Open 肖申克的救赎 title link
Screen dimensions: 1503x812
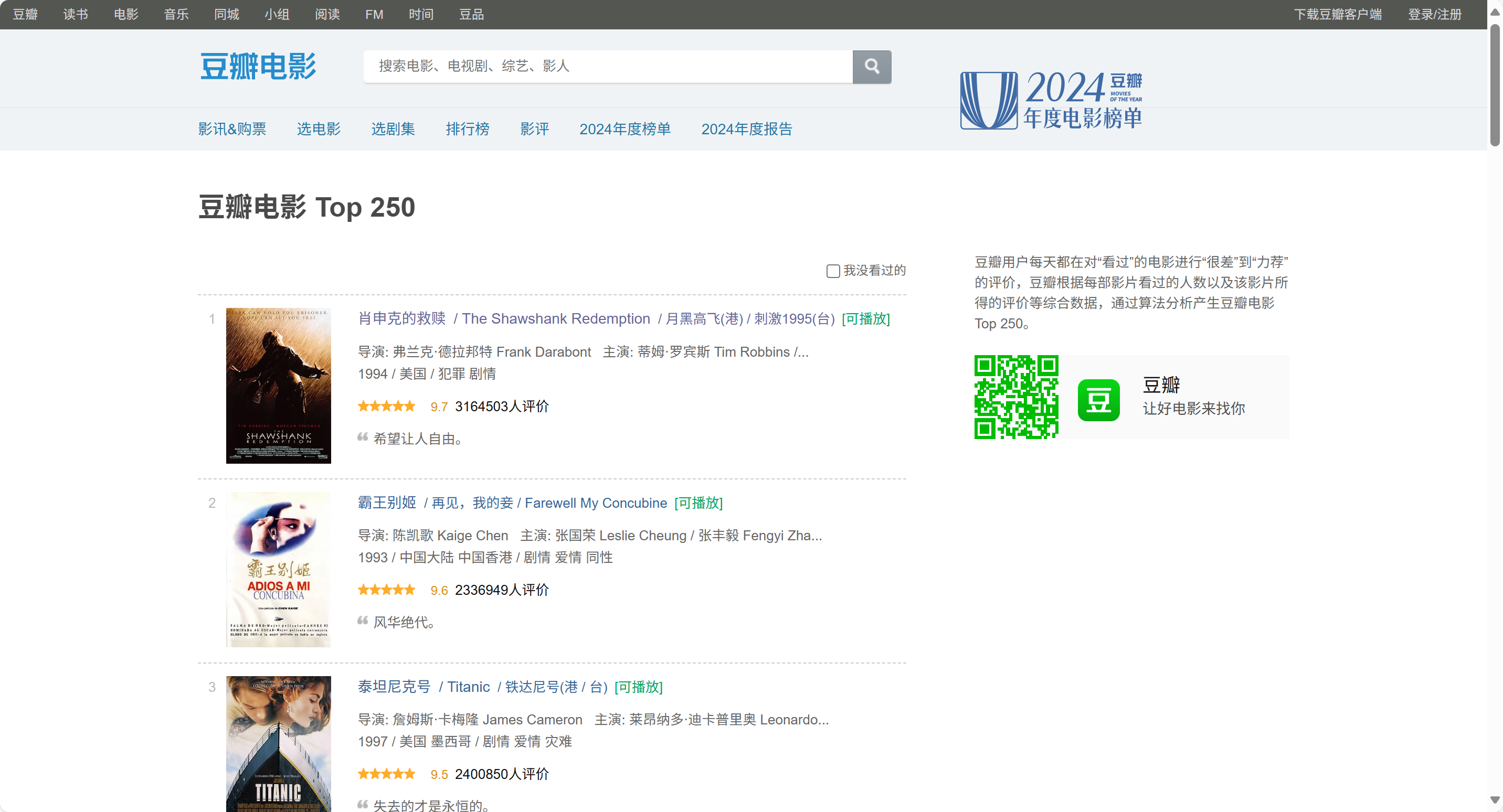[401, 318]
